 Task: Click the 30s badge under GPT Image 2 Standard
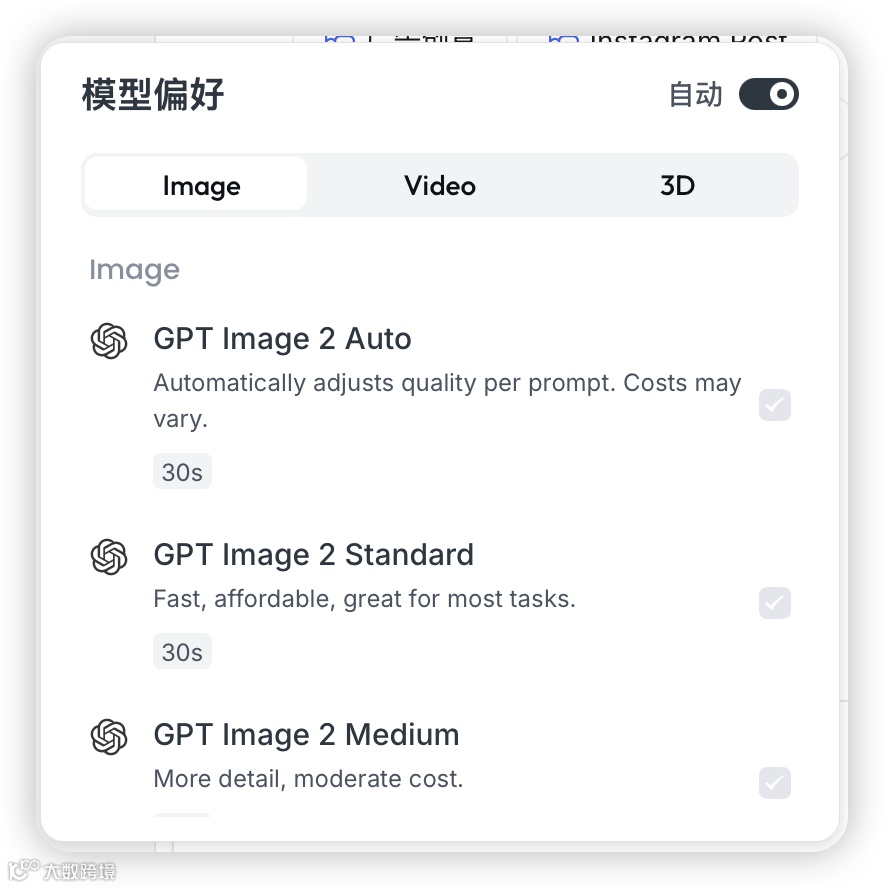click(182, 651)
